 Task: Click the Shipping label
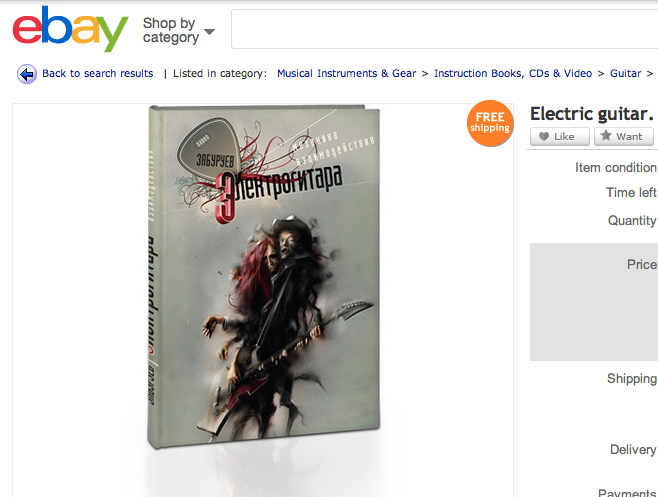632,379
